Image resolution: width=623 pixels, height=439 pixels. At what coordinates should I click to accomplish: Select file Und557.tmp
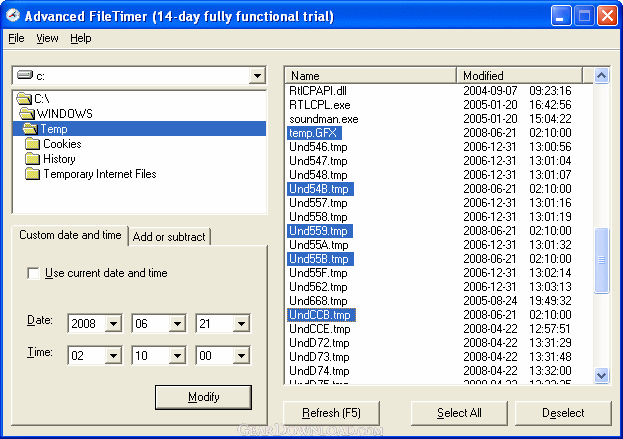(318, 203)
